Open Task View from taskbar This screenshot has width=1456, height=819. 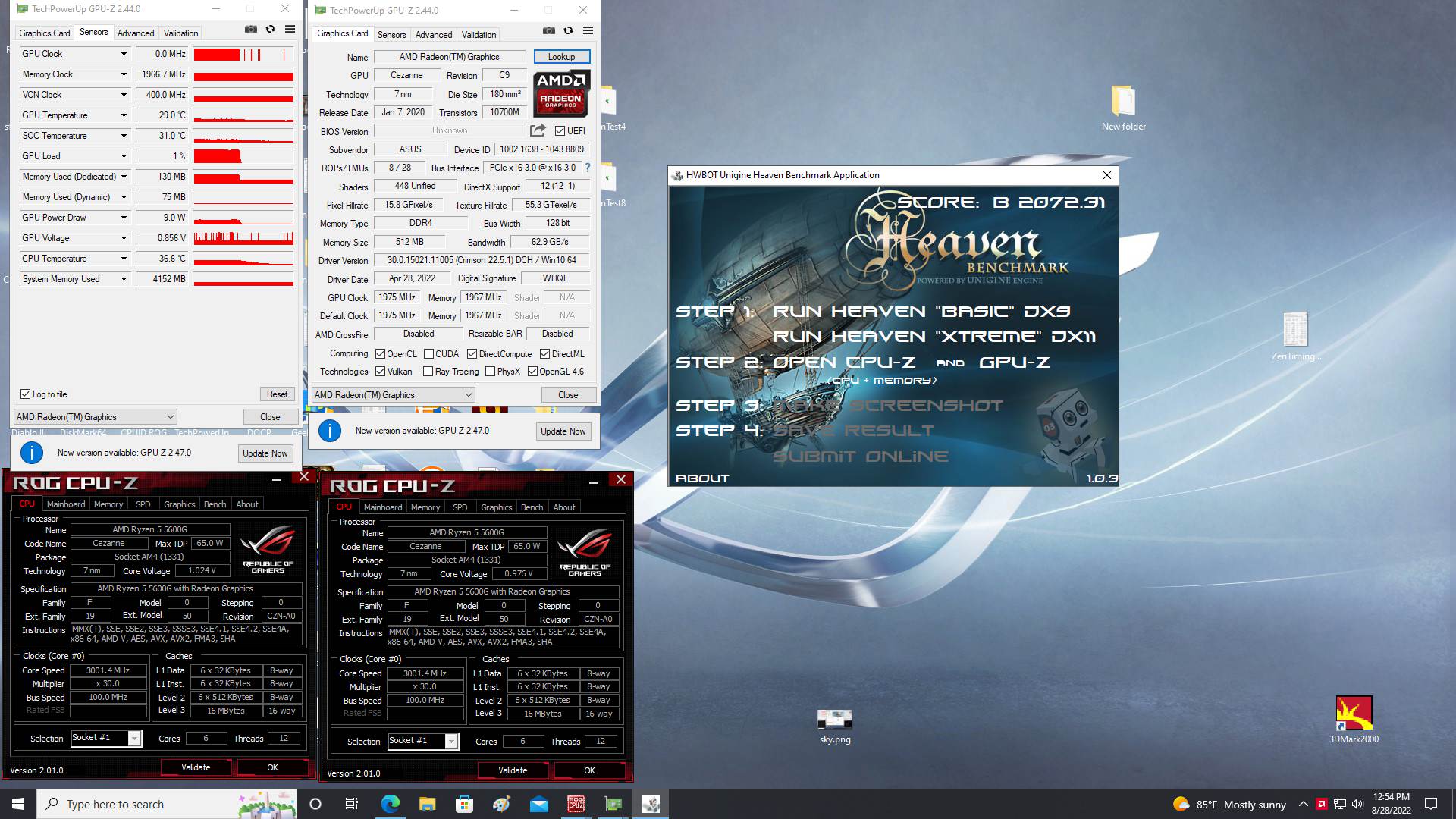click(x=352, y=804)
